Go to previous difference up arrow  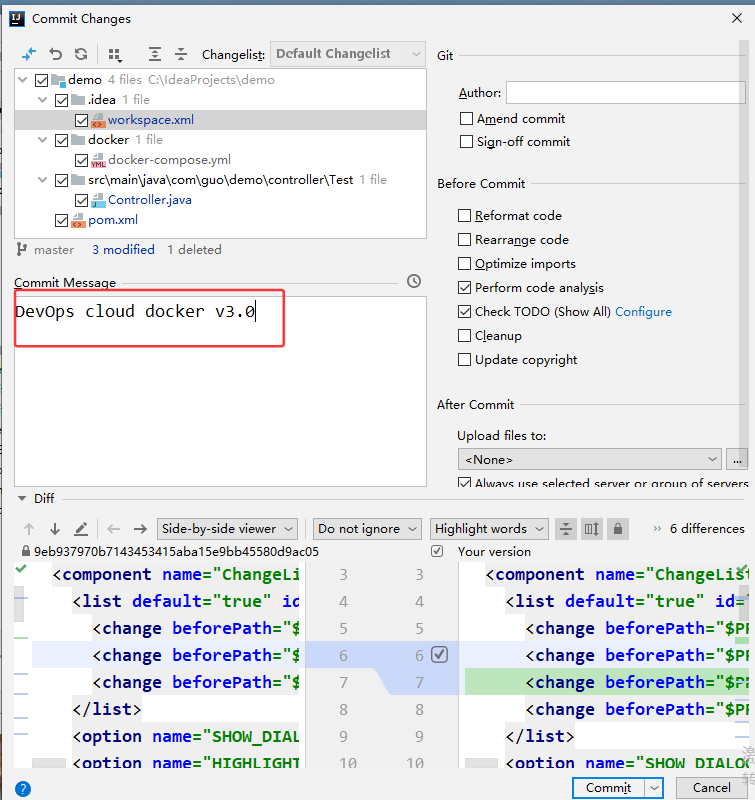pos(29,529)
